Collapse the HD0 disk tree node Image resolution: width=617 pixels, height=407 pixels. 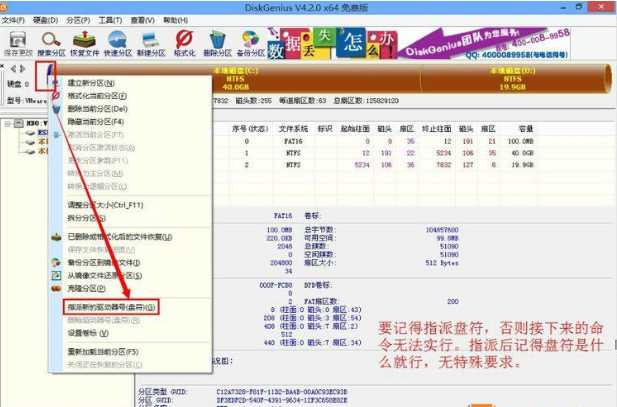[x=6, y=125]
